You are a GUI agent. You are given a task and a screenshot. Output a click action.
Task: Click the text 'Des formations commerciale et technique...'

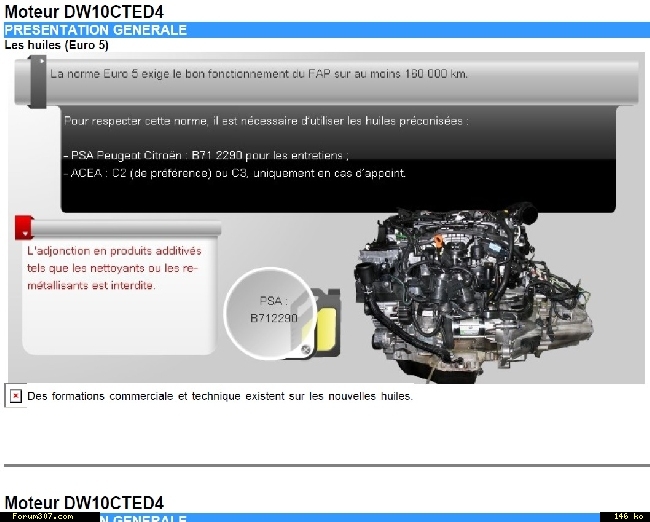coord(220,396)
